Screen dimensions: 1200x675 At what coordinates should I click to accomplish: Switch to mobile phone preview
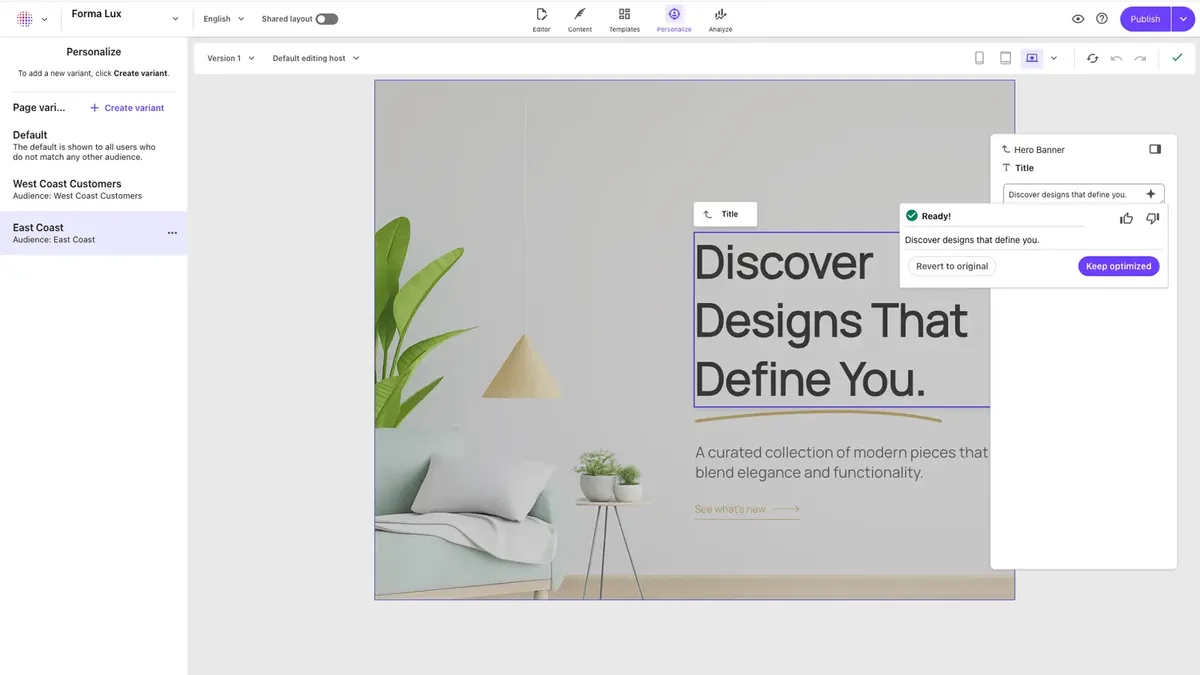click(x=979, y=58)
